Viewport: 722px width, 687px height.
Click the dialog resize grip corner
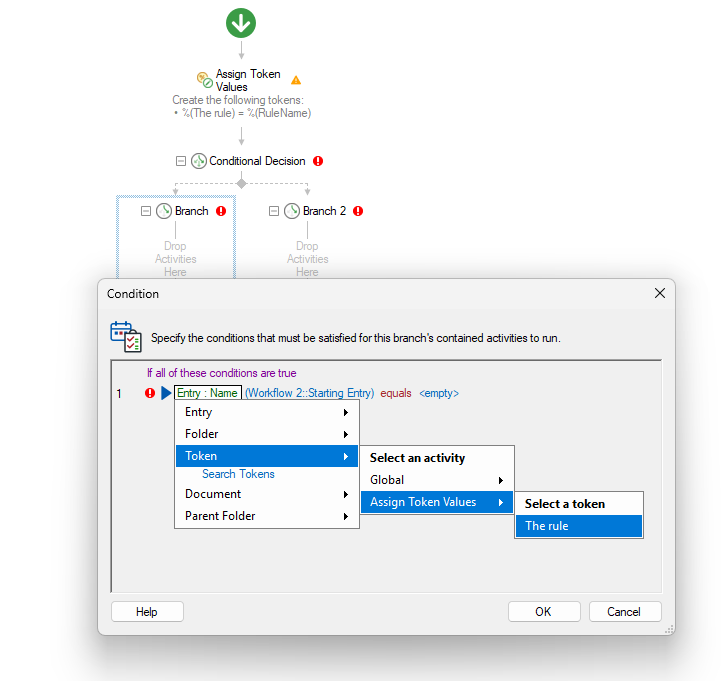670,629
